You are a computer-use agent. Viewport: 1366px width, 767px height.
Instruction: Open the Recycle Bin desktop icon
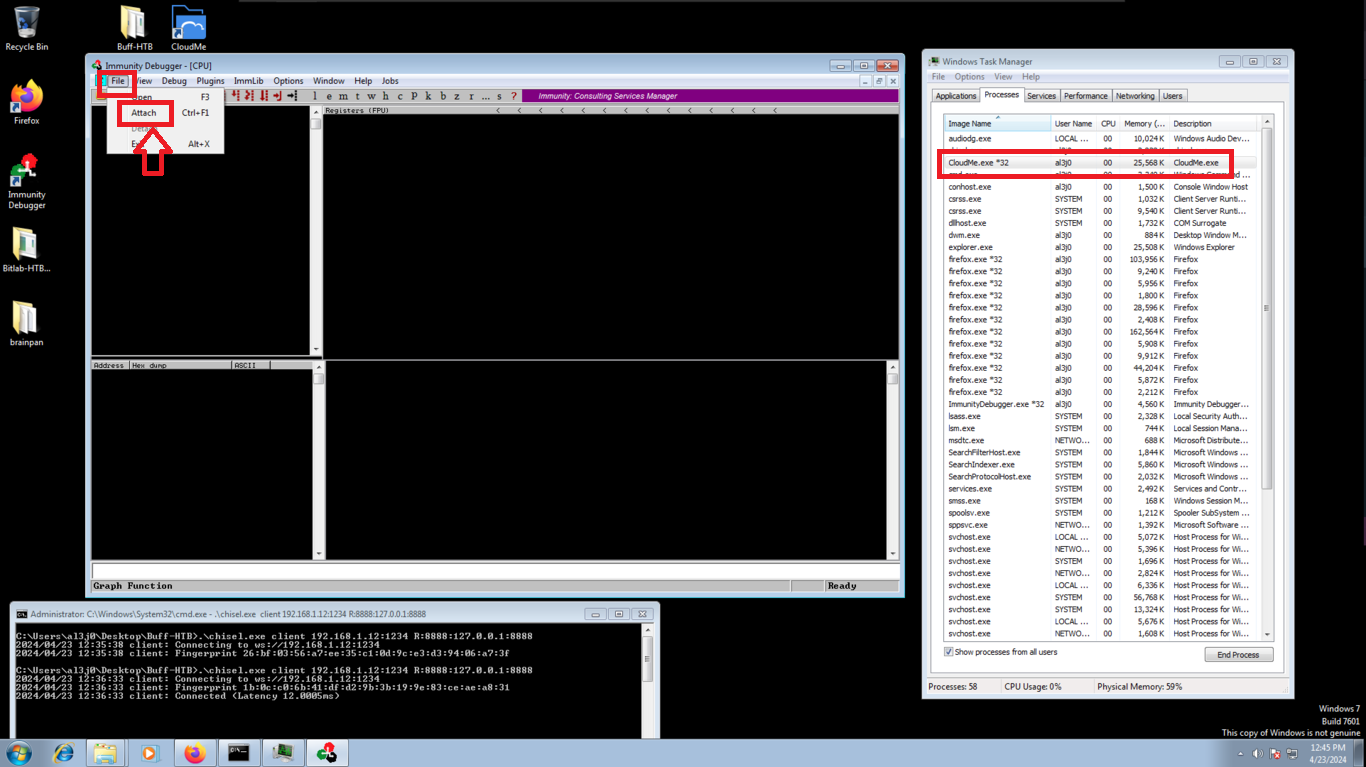pyautogui.click(x=27, y=28)
